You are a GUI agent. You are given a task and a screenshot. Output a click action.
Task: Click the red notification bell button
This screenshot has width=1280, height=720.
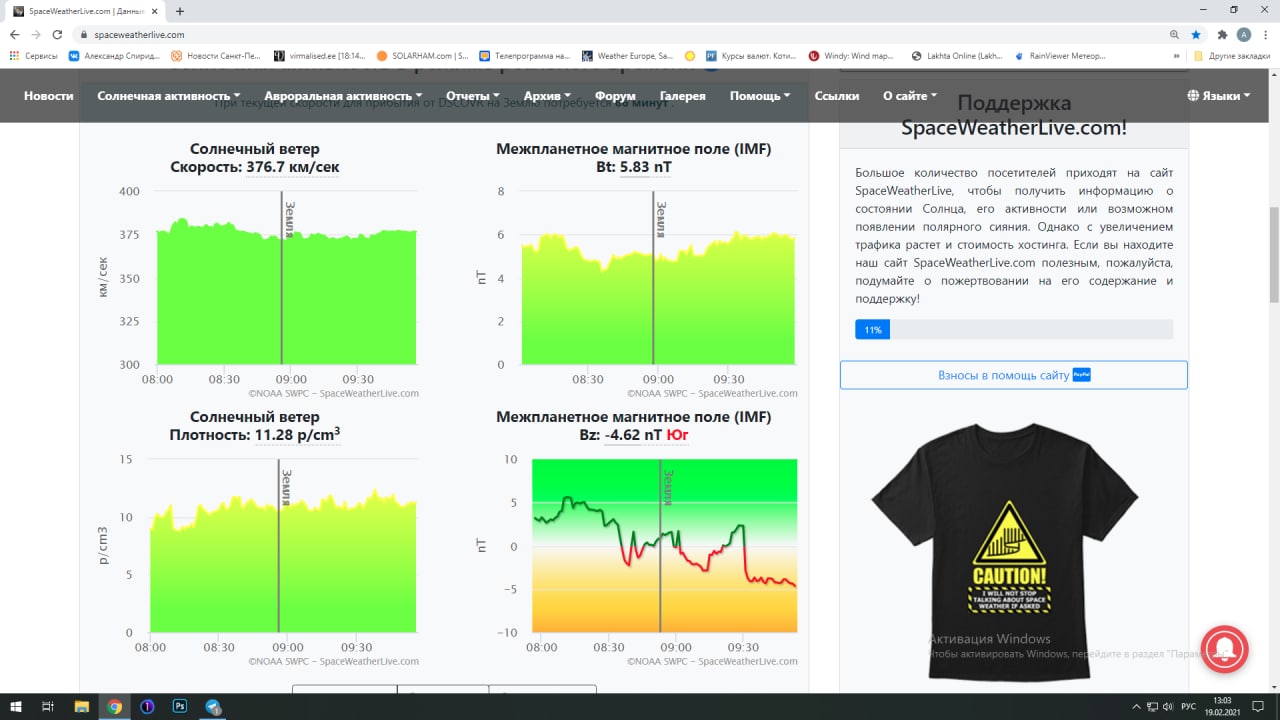1225,651
